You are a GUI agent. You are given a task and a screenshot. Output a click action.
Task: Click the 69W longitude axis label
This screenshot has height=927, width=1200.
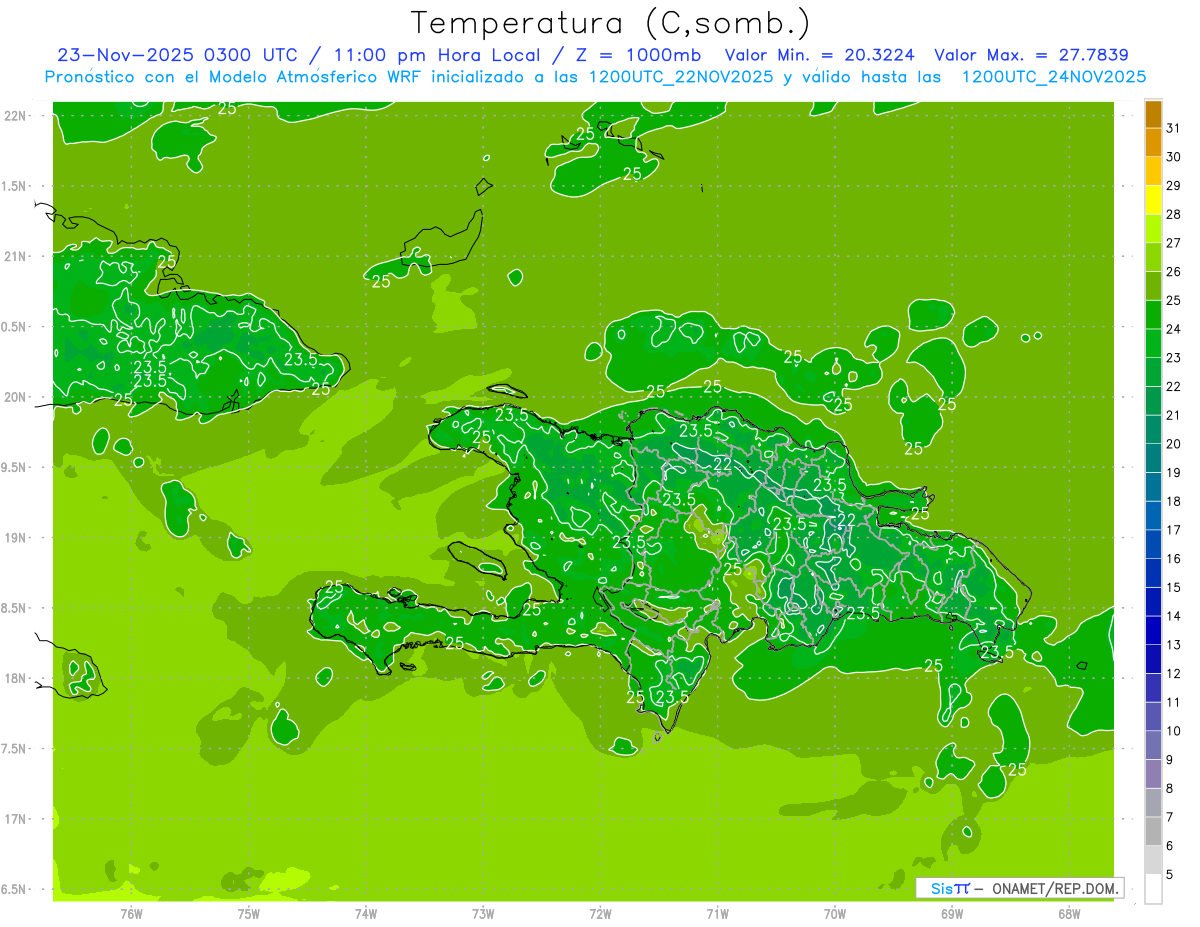[x=951, y=914]
